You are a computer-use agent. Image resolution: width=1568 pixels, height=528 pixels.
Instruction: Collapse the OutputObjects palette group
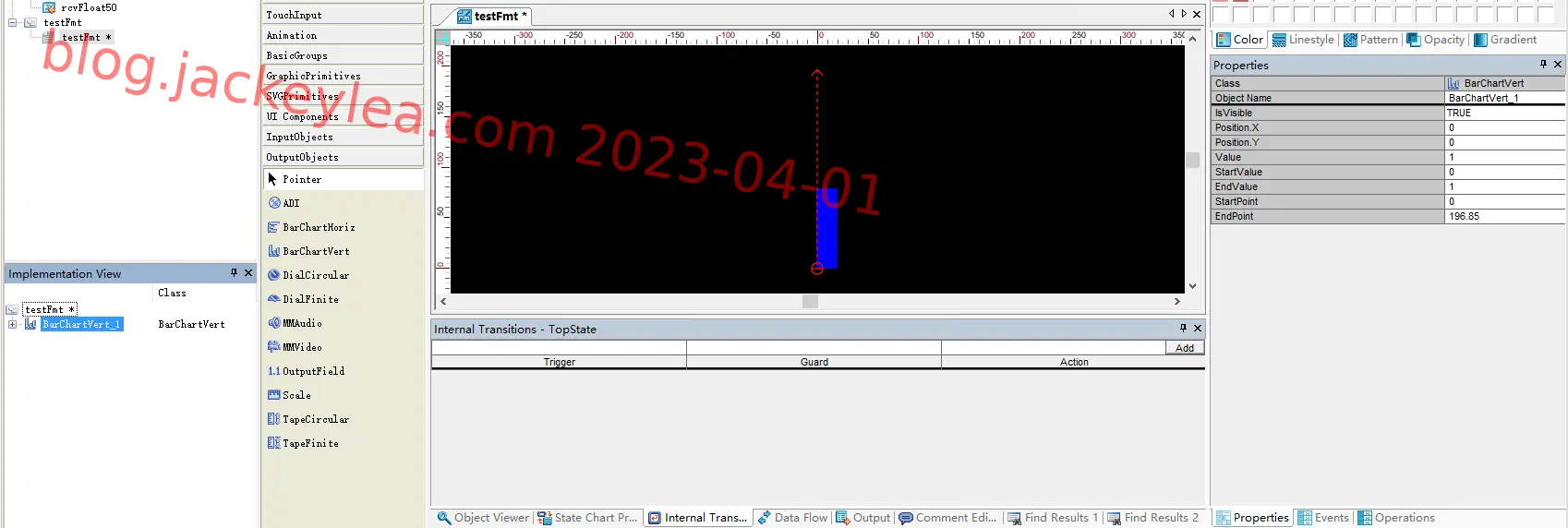coord(343,157)
